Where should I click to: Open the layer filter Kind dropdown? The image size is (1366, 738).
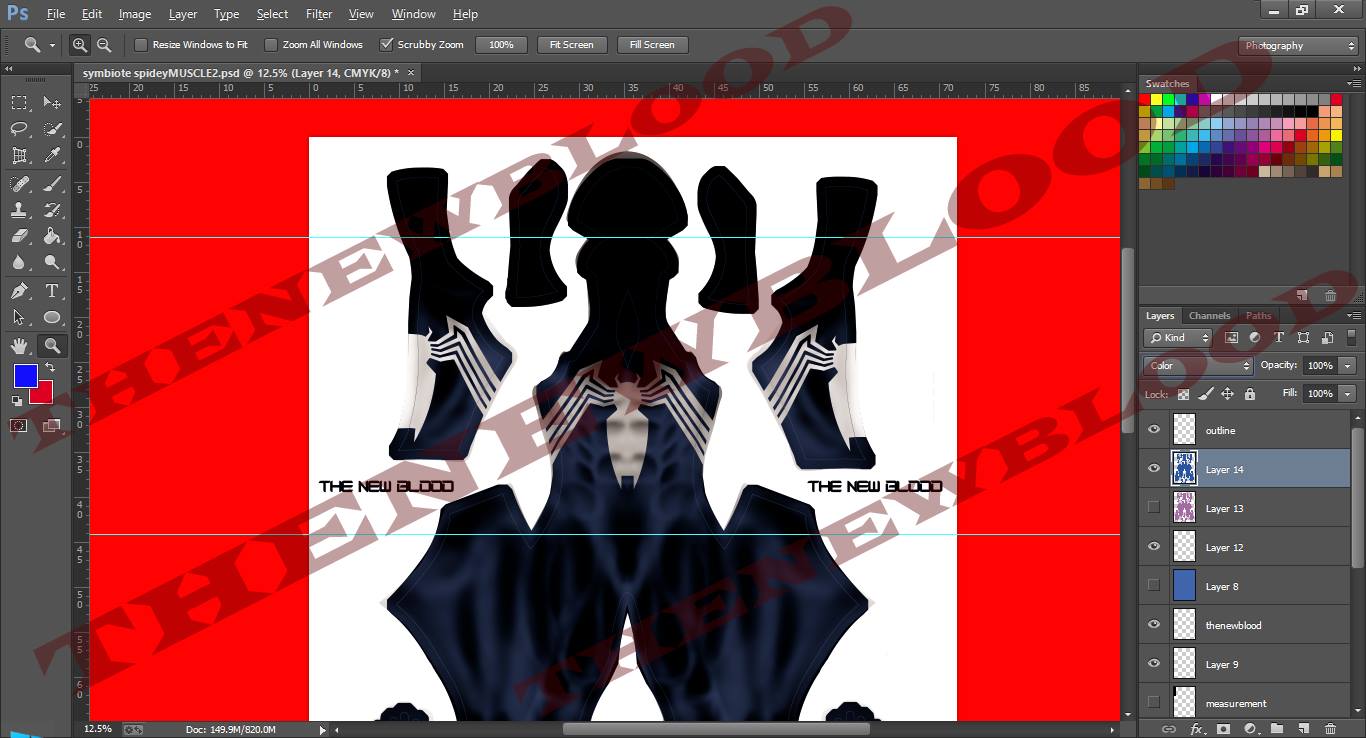point(1178,338)
